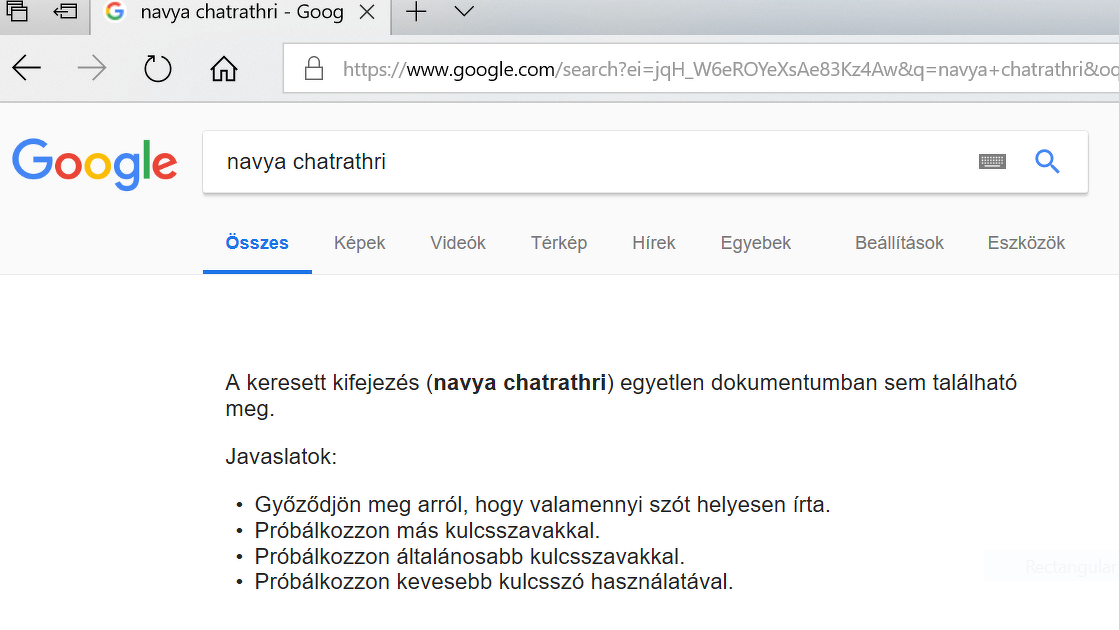Go to the home page icon
The image size is (1119, 630).
(x=223, y=68)
